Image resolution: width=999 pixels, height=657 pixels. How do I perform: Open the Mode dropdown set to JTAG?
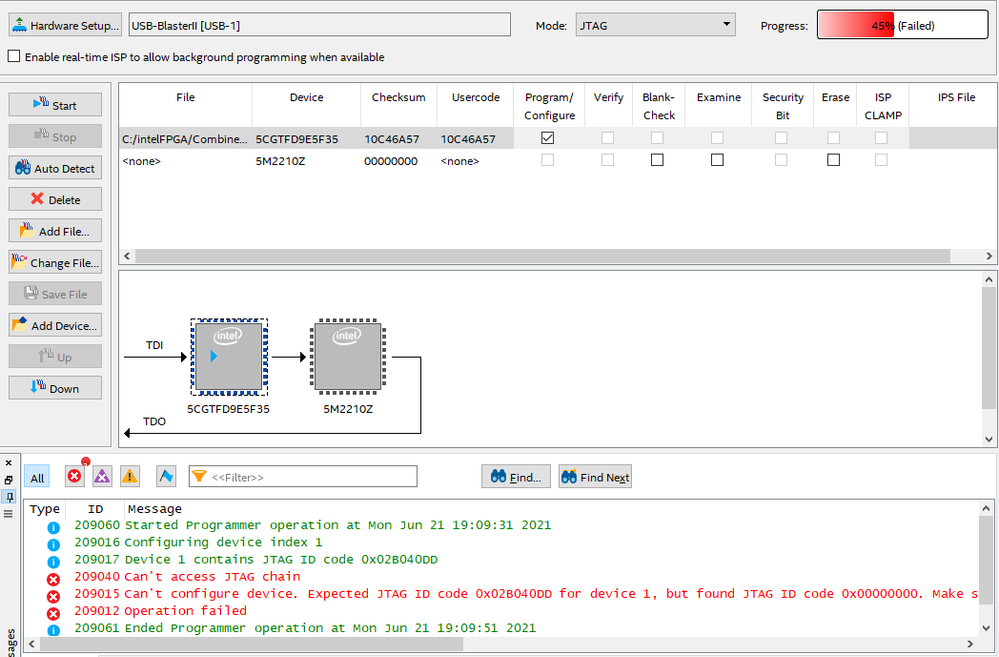pyautogui.click(x=655, y=25)
